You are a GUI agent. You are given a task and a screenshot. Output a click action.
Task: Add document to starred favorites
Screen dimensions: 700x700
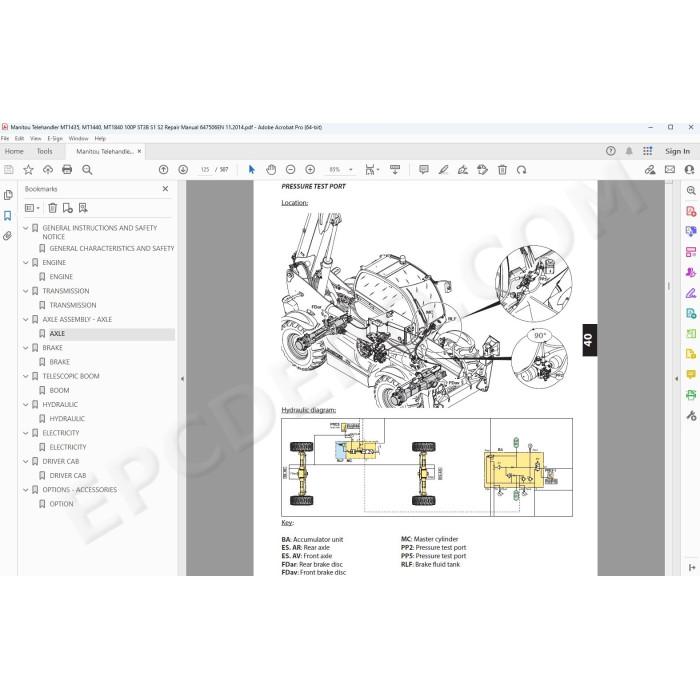pyautogui.click(x=28, y=170)
